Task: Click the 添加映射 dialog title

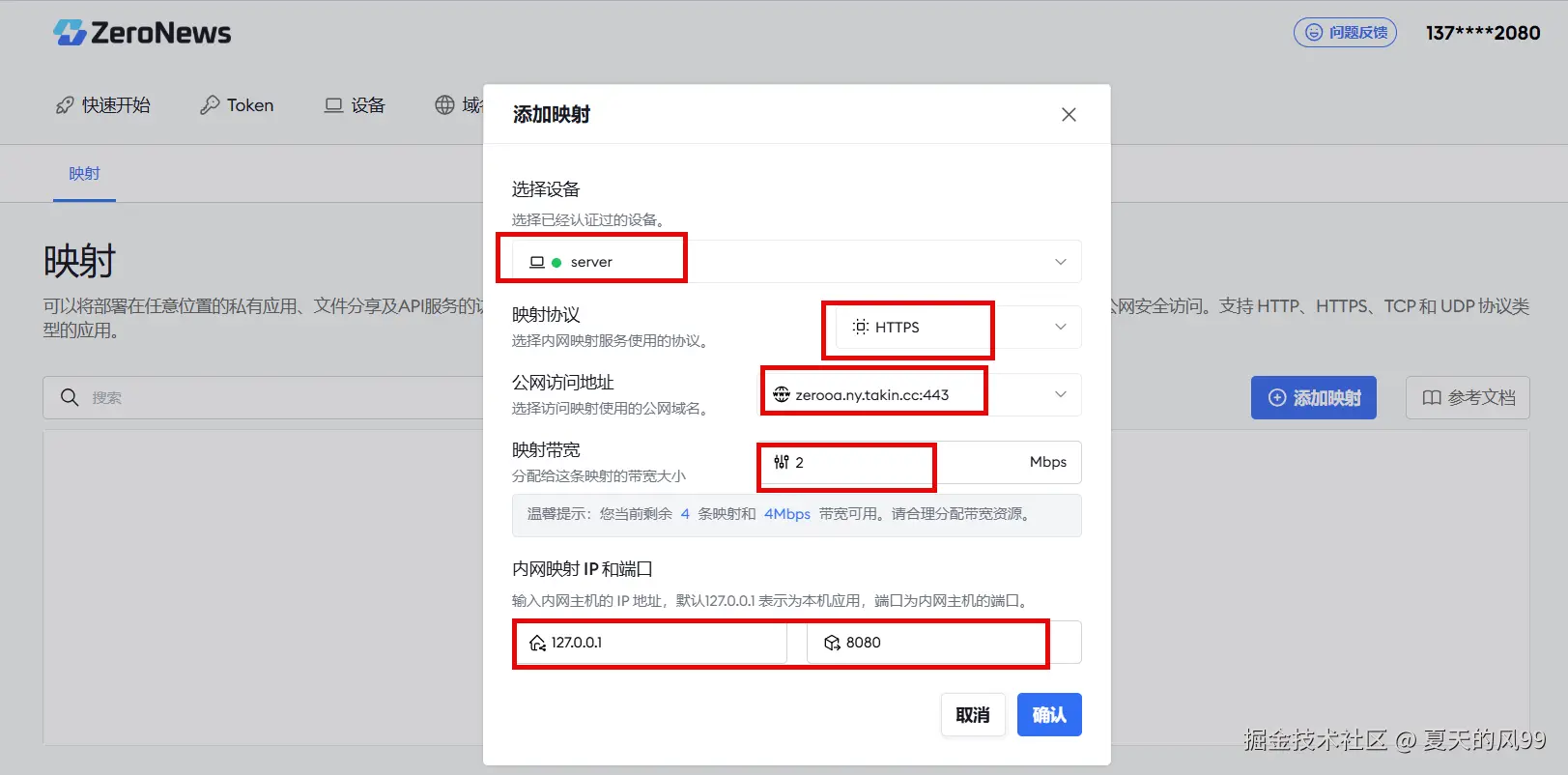Action: point(551,114)
